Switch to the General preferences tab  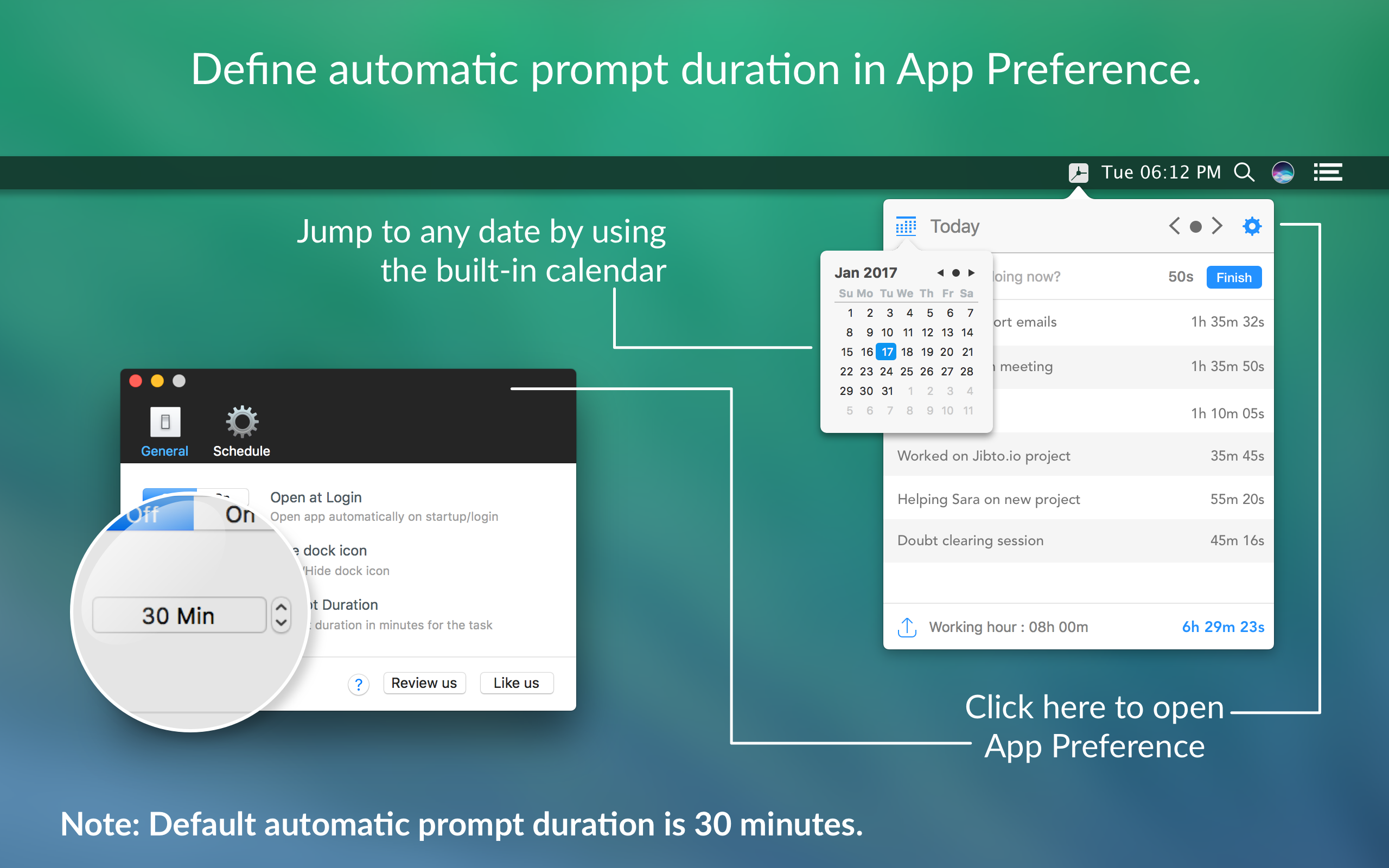tap(165, 432)
